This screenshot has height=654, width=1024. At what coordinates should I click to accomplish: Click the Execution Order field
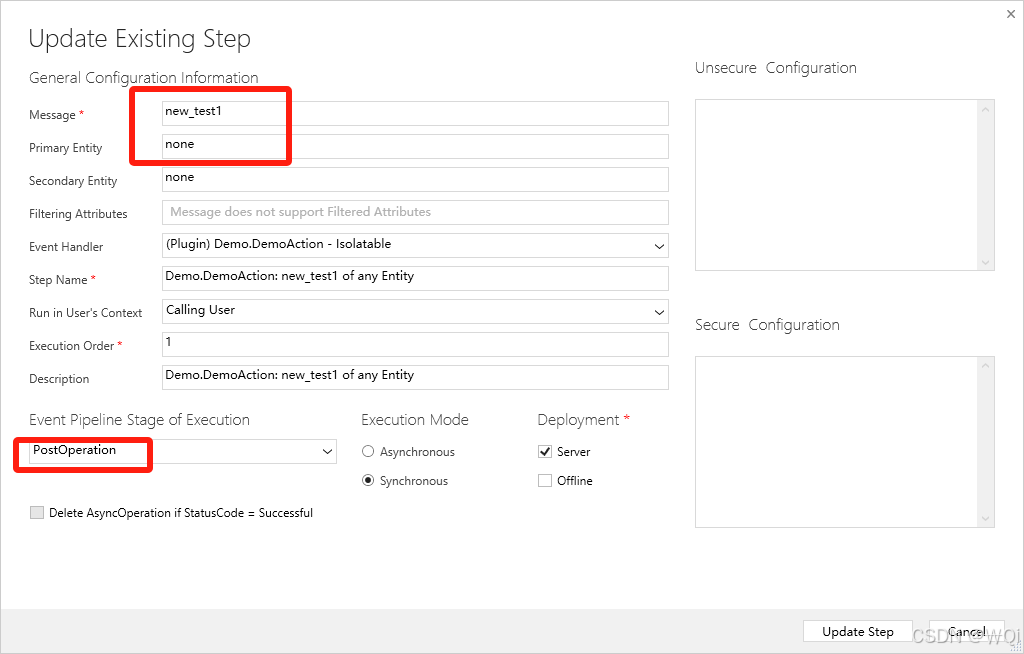point(415,344)
